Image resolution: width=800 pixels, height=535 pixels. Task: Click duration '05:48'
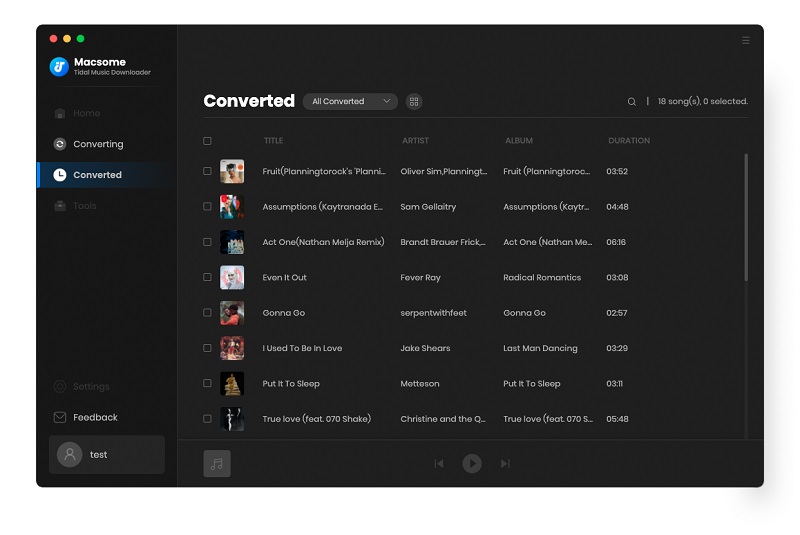coord(617,419)
